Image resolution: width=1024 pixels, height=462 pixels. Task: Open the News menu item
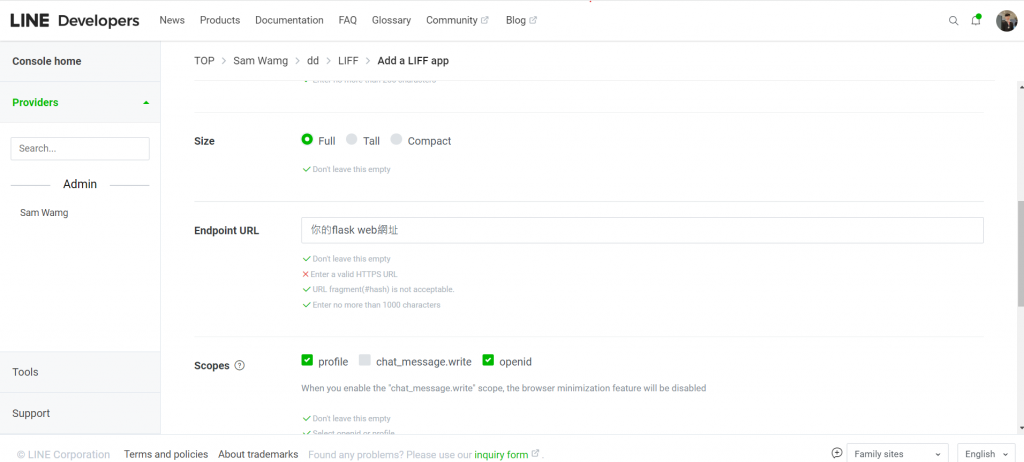172,20
